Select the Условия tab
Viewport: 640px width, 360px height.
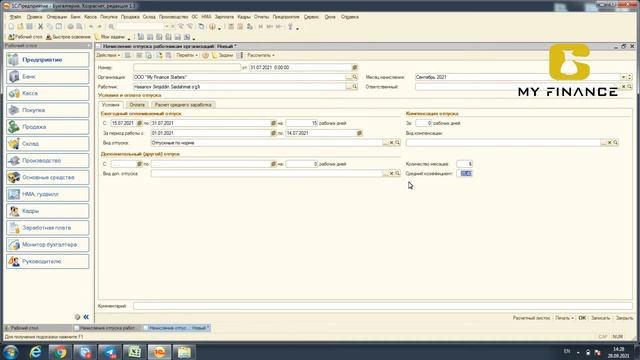pos(111,105)
